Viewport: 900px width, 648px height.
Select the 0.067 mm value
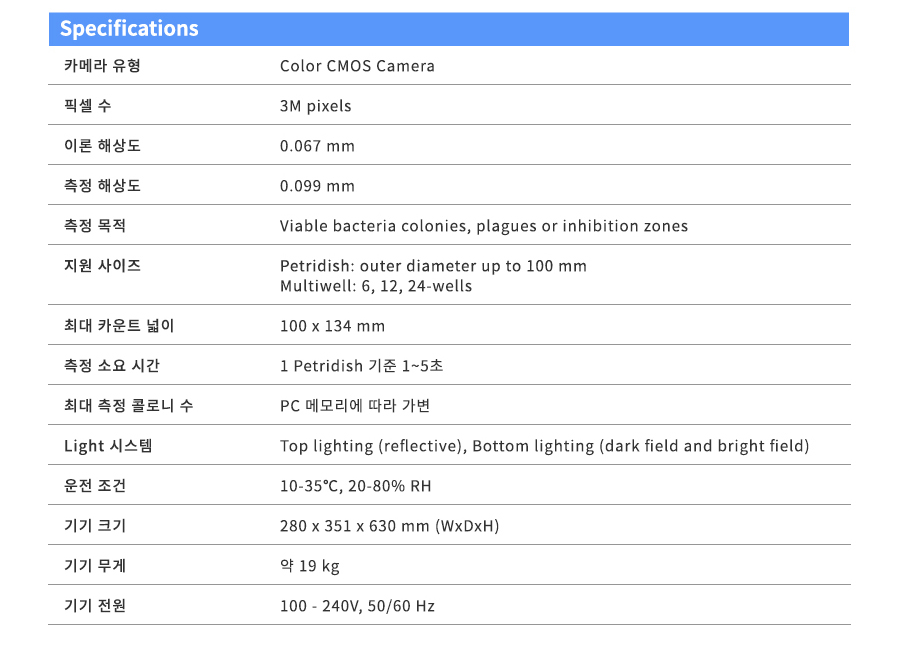coord(317,146)
